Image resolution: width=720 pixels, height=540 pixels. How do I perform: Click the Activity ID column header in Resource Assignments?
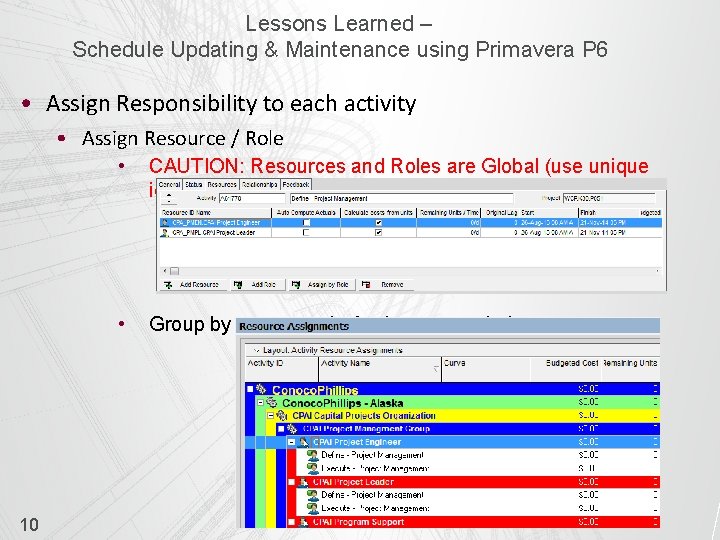pos(282,369)
